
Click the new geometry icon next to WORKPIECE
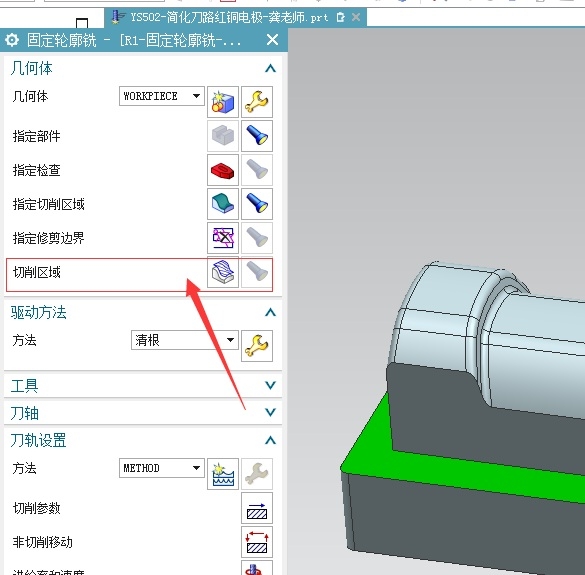click(223, 102)
